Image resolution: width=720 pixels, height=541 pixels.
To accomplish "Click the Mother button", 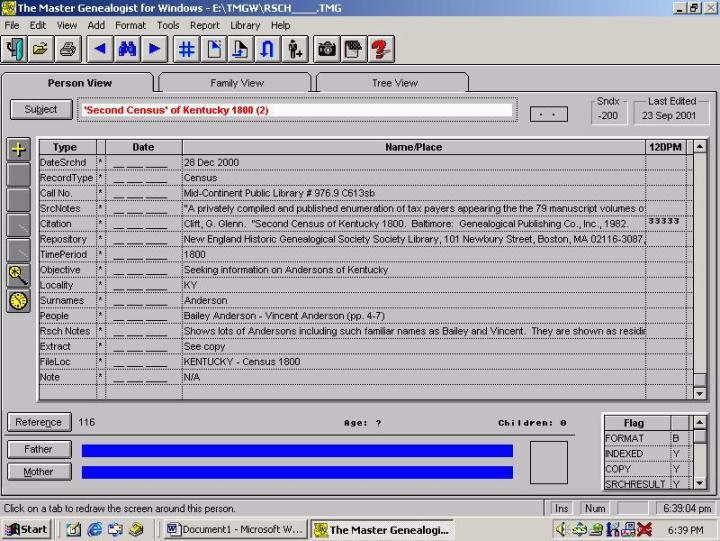I will 39,472.
